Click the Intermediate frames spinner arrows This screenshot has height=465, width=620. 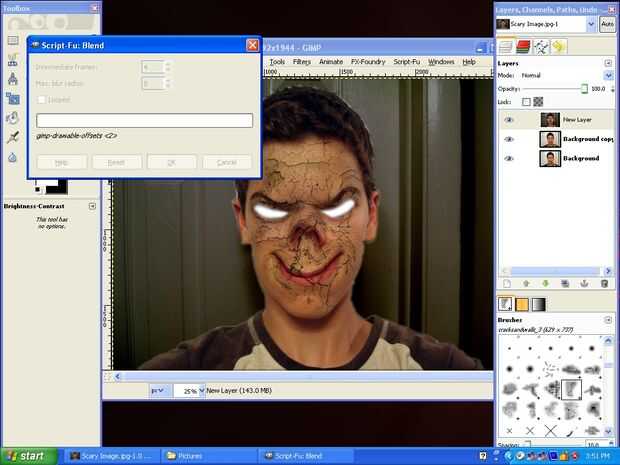click(x=168, y=67)
